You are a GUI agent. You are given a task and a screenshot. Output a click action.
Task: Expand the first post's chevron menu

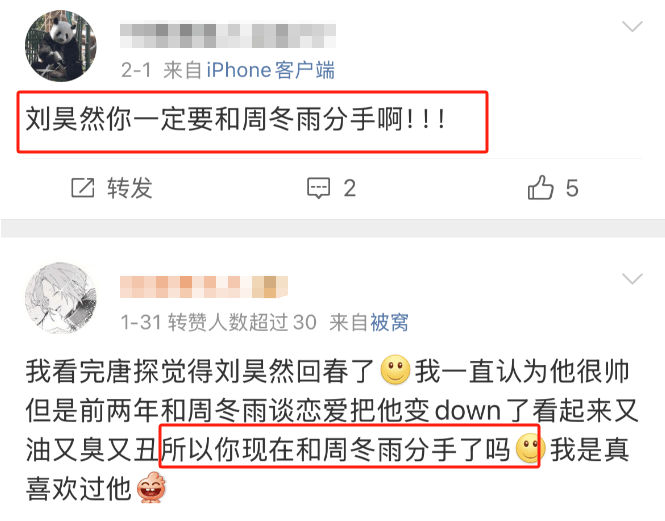tap(632, 27)
